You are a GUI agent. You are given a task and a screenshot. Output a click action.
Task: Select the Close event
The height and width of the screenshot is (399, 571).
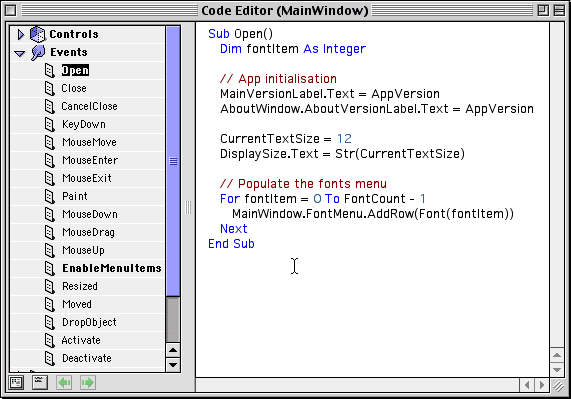(74, 88)
